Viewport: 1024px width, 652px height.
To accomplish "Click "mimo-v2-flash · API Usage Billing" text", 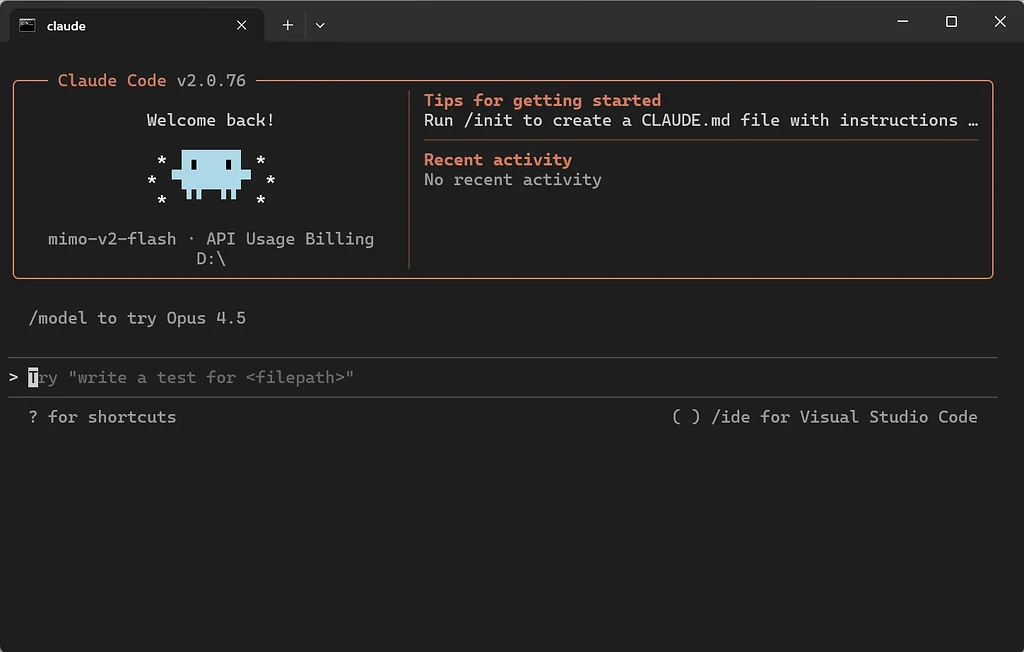I will point(211,239).
